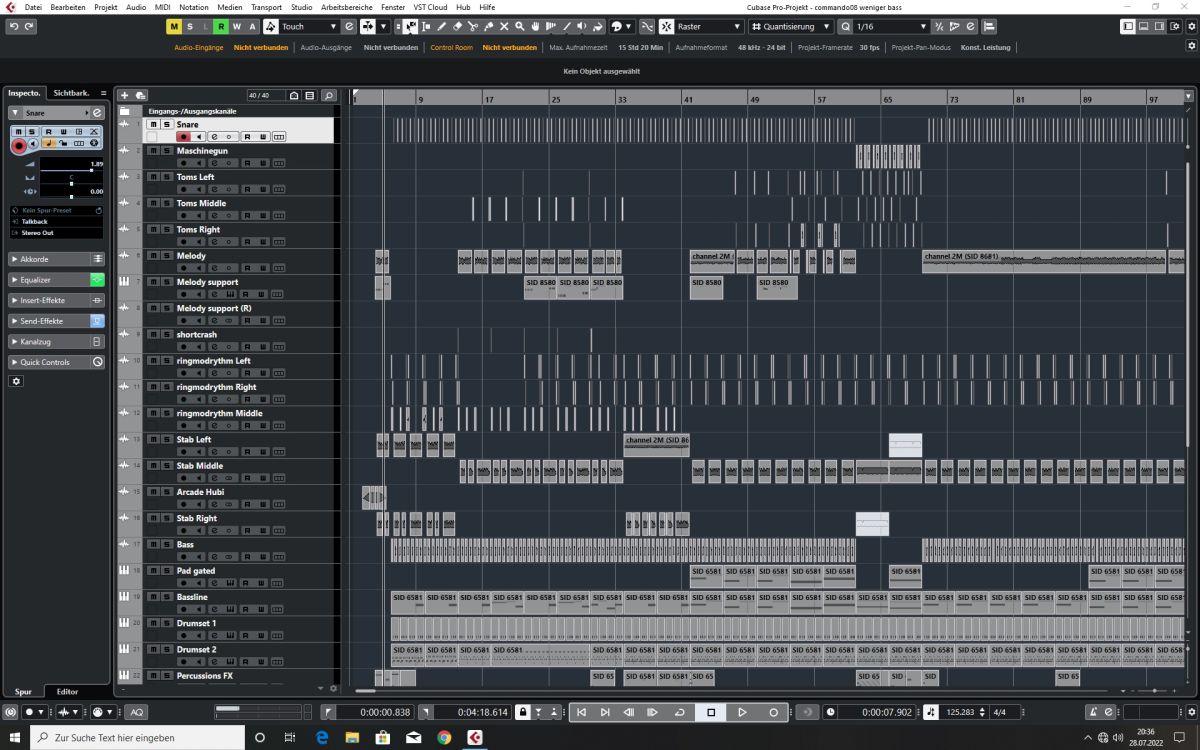Click the Apply Quantize Q icon
This screenshot has width=1200, height=750.
[x=846, y=26]
